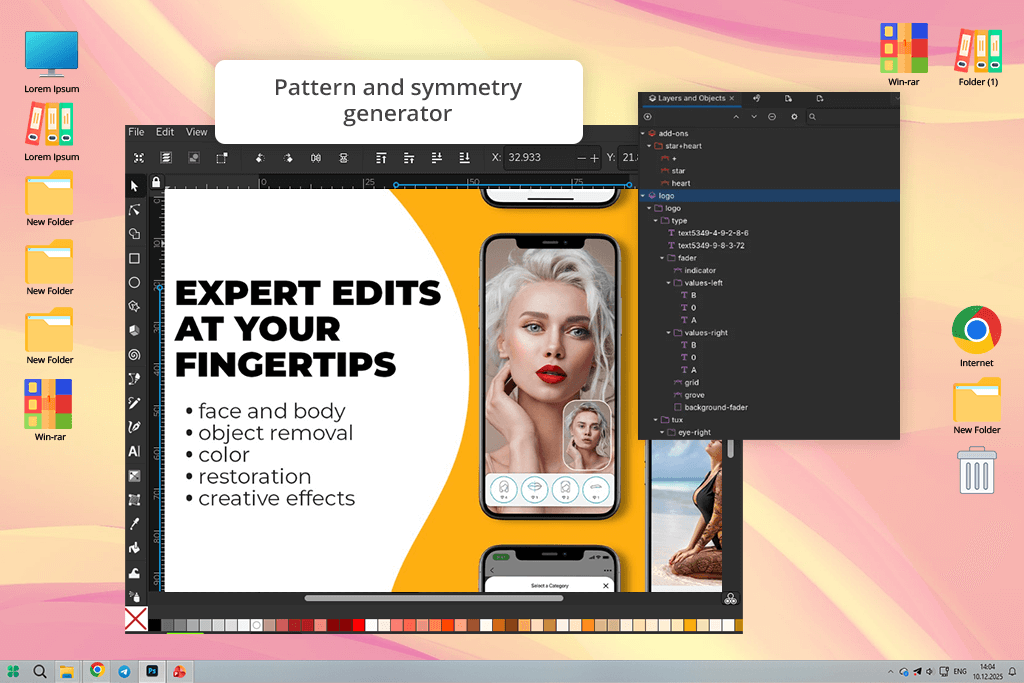Viewport: 1024px width, 683px height.
Task: Toggle rubberband touch selection mode
Action: click(222, 158)
